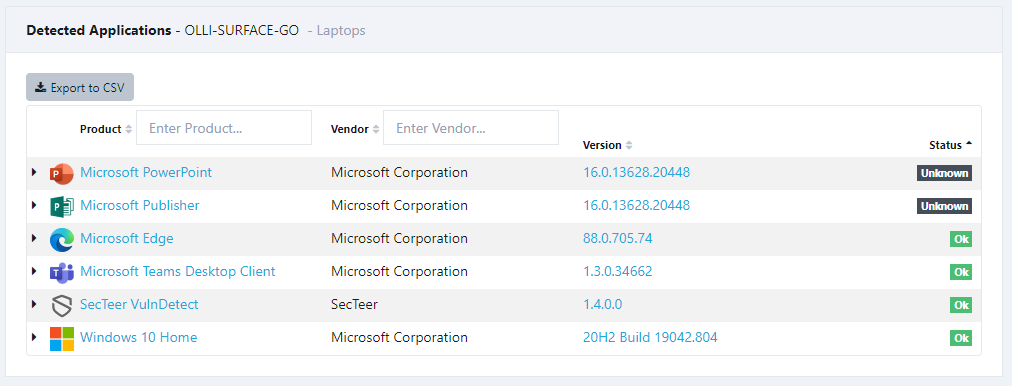Click Edge version 88.0.705.74
This screenshot has width=1012, height=386.
click(x=618, y=238)
